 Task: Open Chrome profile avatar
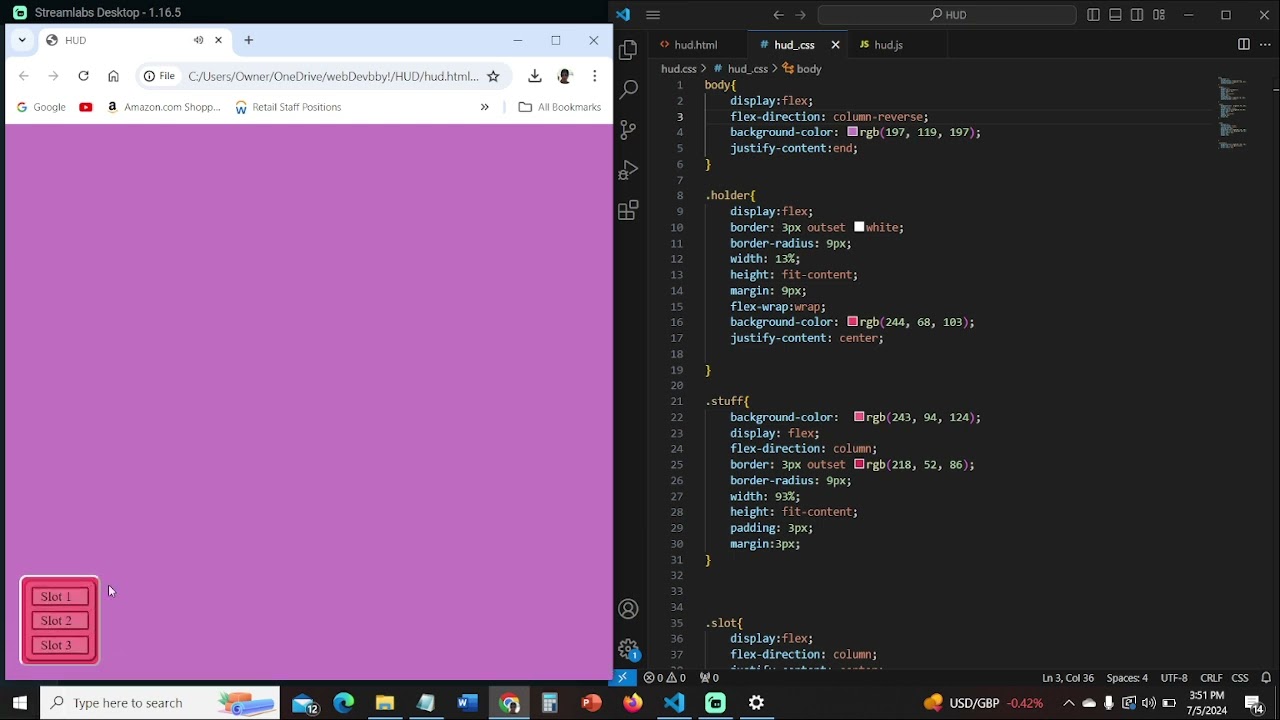(565, 76)
